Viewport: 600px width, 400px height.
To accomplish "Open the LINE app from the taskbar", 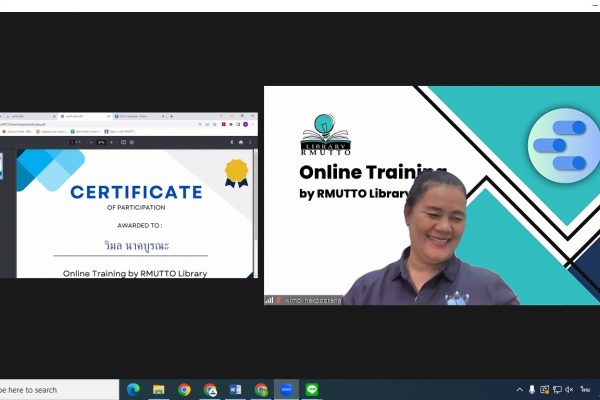I will 312,390.
